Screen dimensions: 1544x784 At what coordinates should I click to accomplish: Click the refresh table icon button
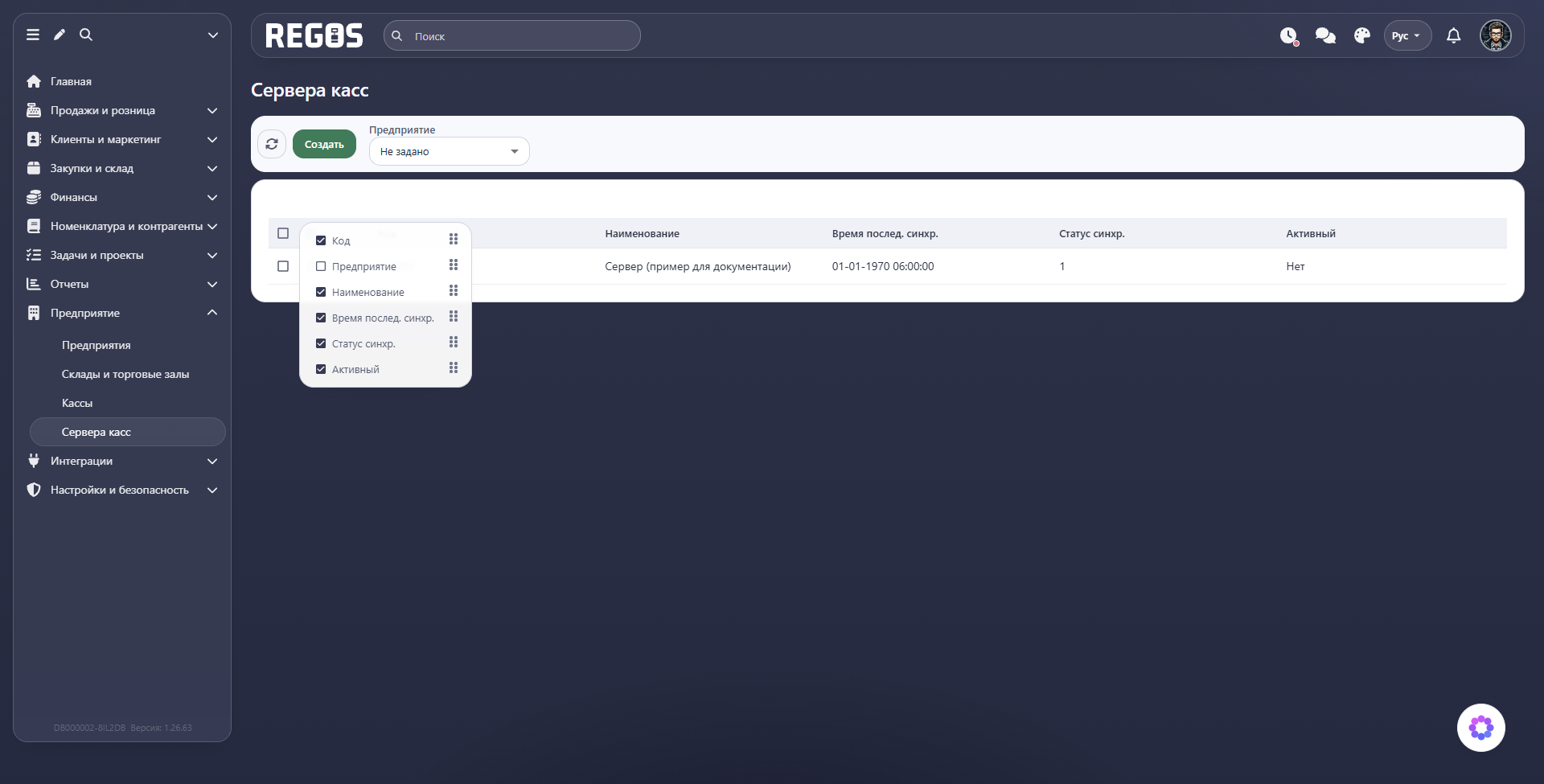[x=272, y=144]
